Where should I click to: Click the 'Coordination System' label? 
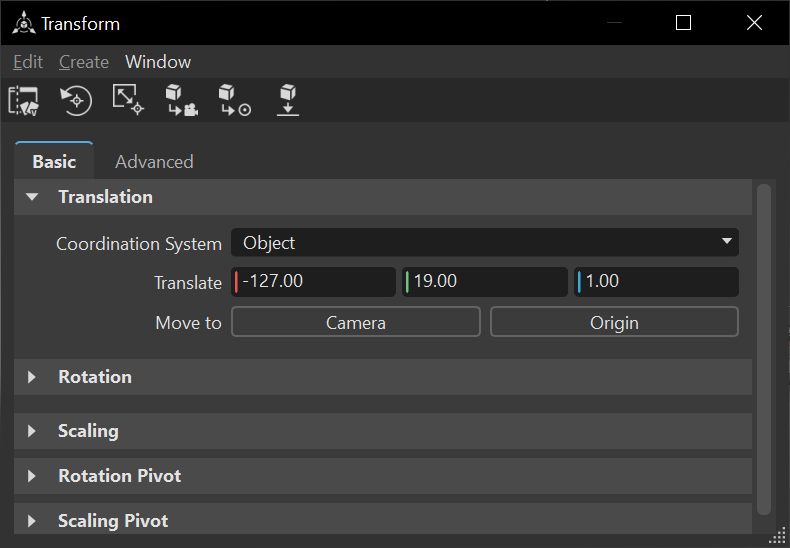click(139, 244)
